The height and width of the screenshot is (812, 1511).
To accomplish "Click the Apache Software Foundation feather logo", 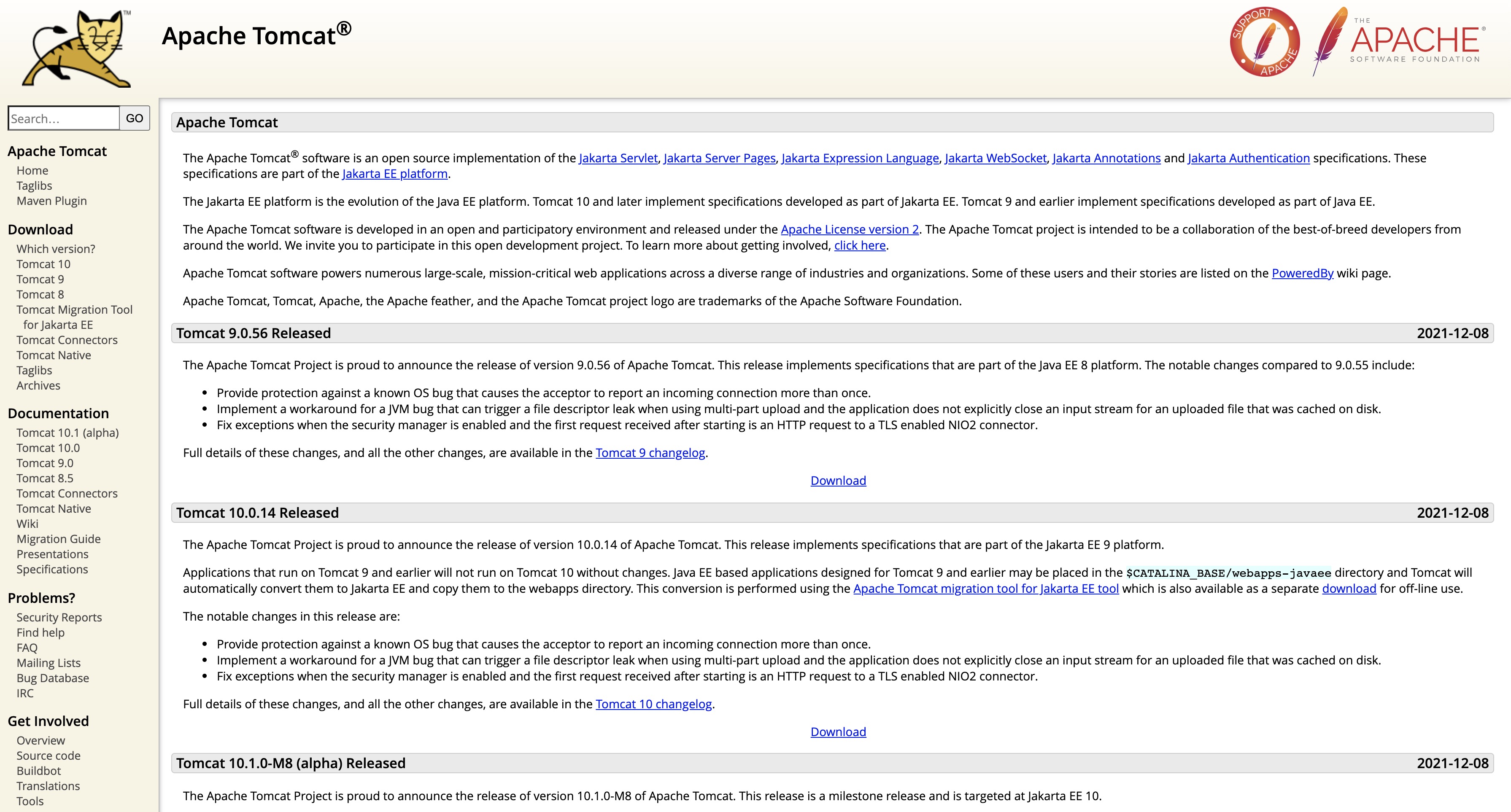I will (x=1399, y=41).
